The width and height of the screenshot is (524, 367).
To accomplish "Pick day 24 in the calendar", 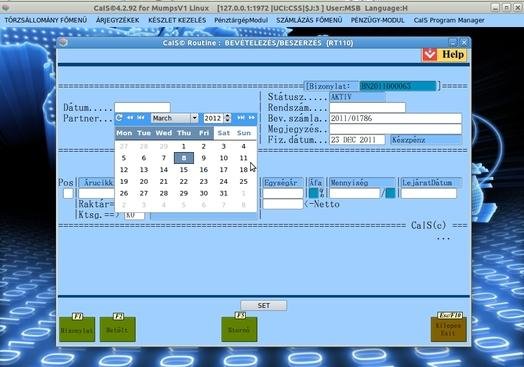I will 224,181.
